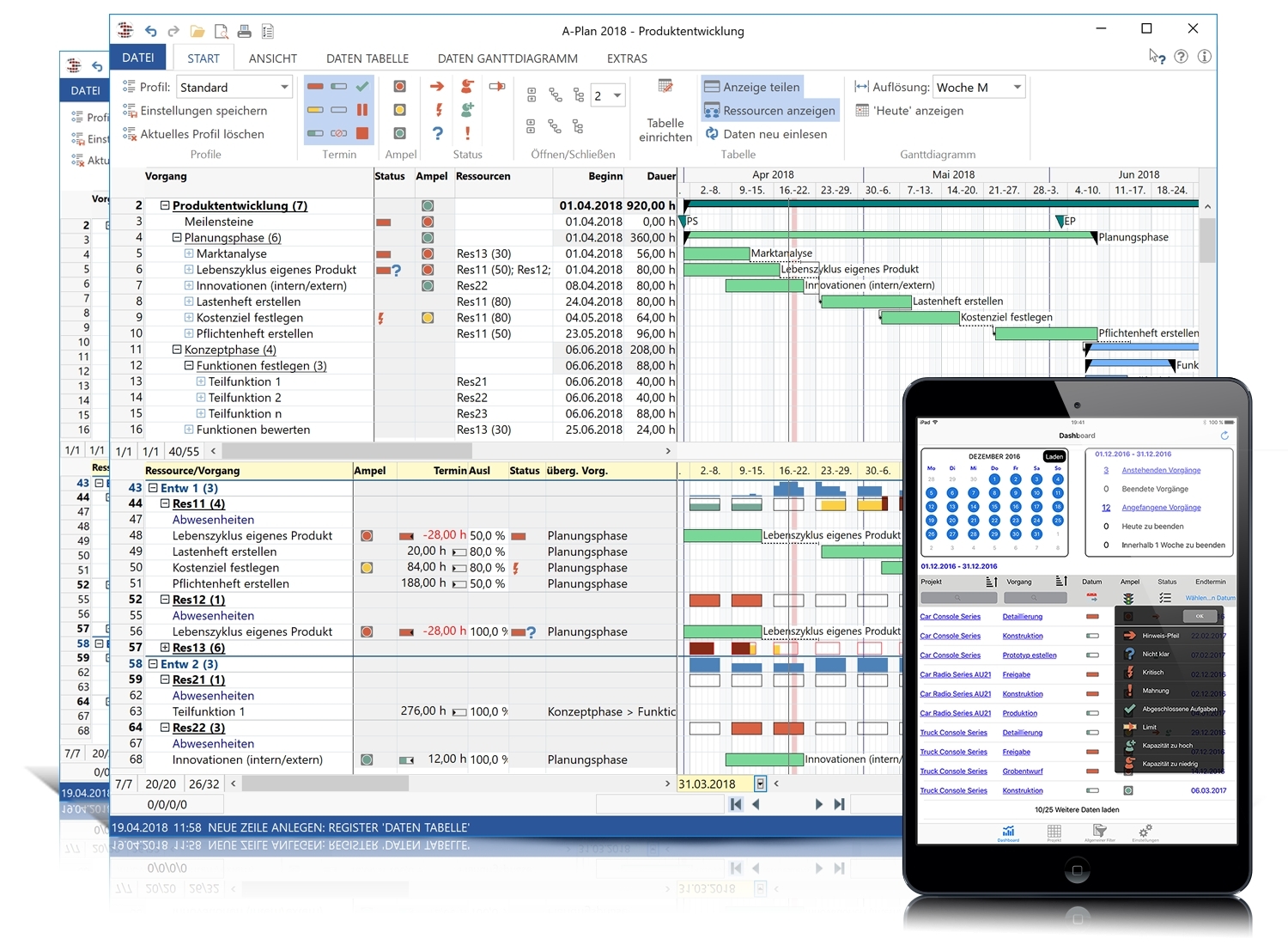
Task: Switch to the ANSICHT ribbon tab
Action: (x=273, y=58)
